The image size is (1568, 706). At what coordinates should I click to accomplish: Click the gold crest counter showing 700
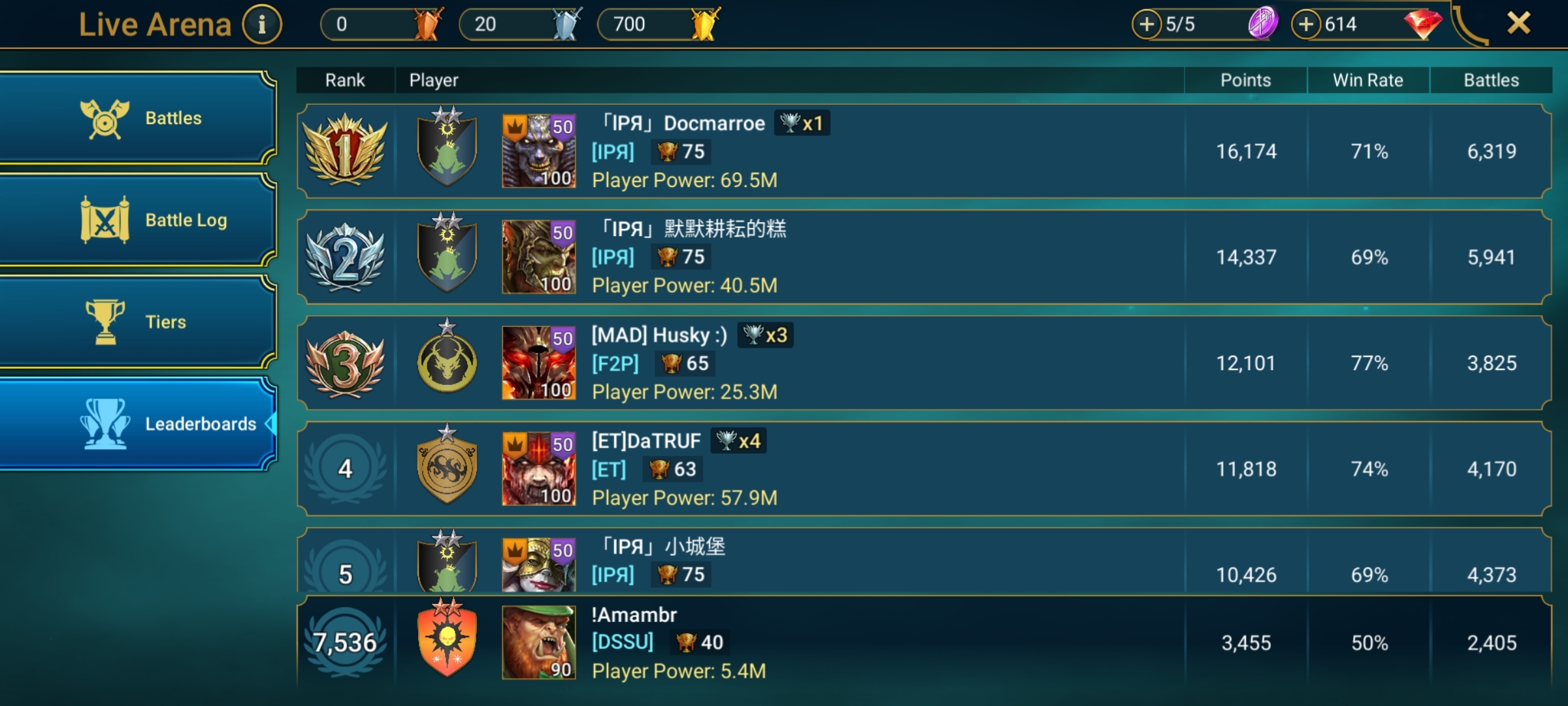[x=659, y=24]
